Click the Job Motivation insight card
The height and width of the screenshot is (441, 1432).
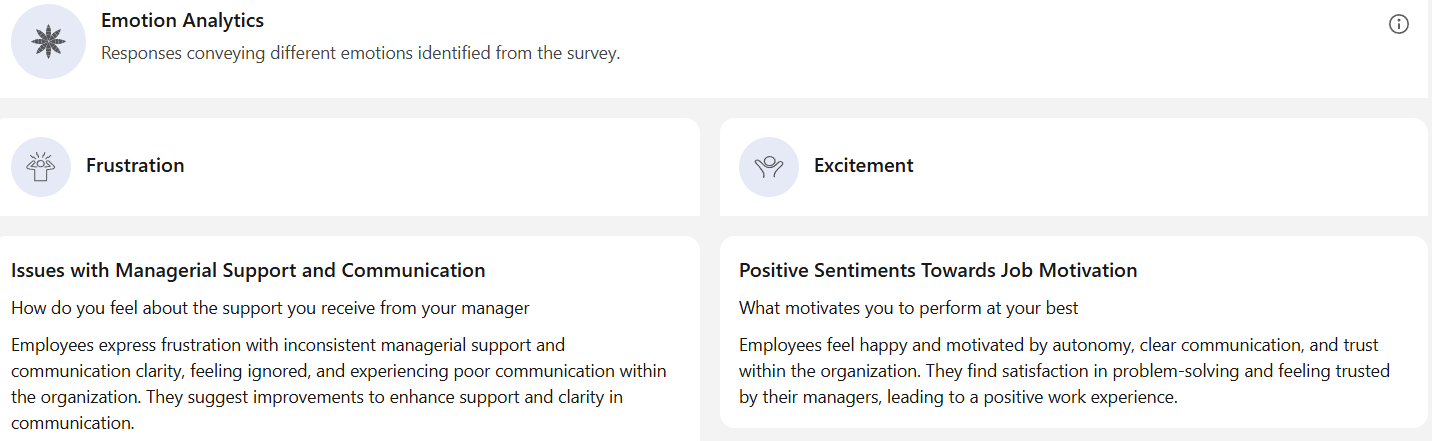1074,332
